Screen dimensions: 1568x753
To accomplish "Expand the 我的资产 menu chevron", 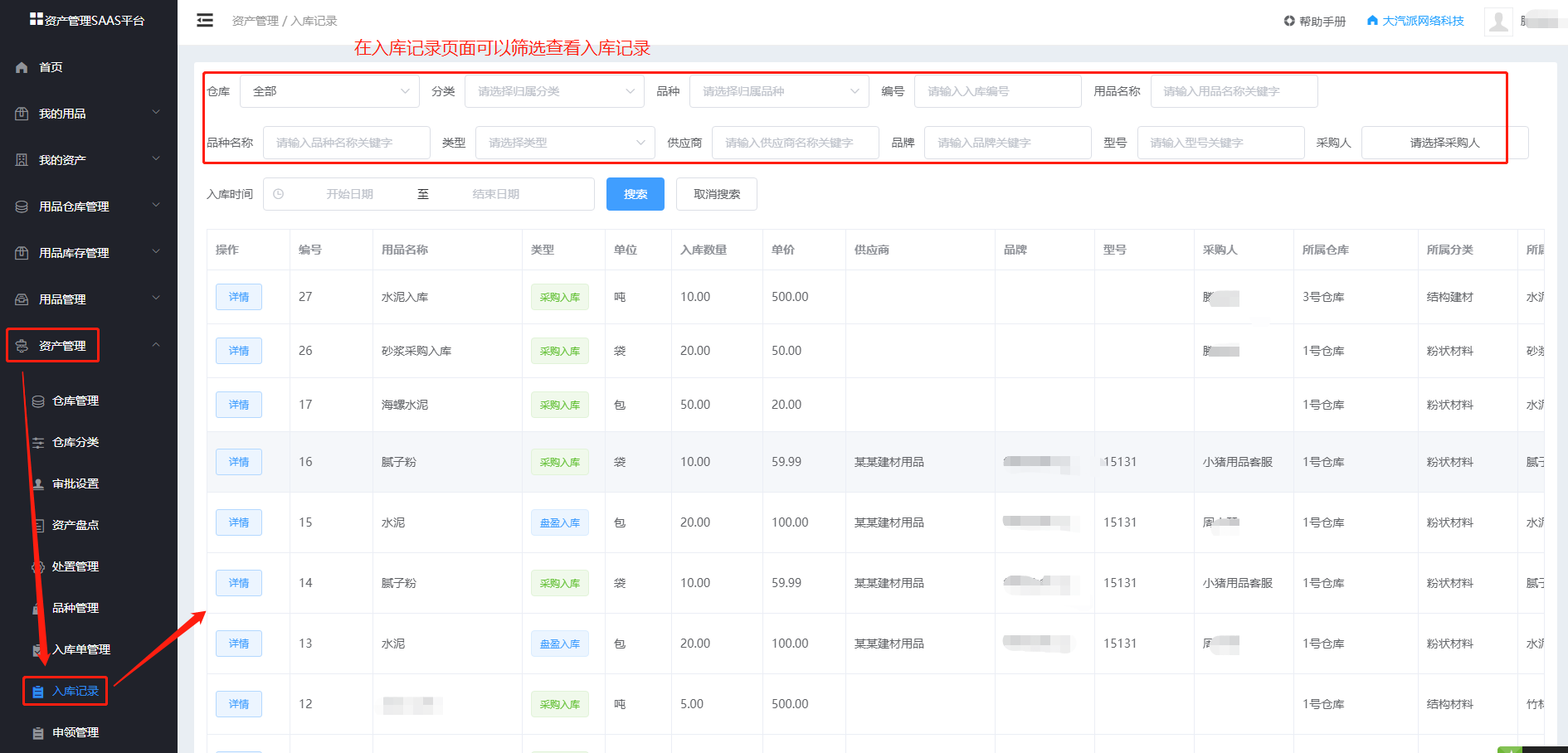I will click(156, 159).
